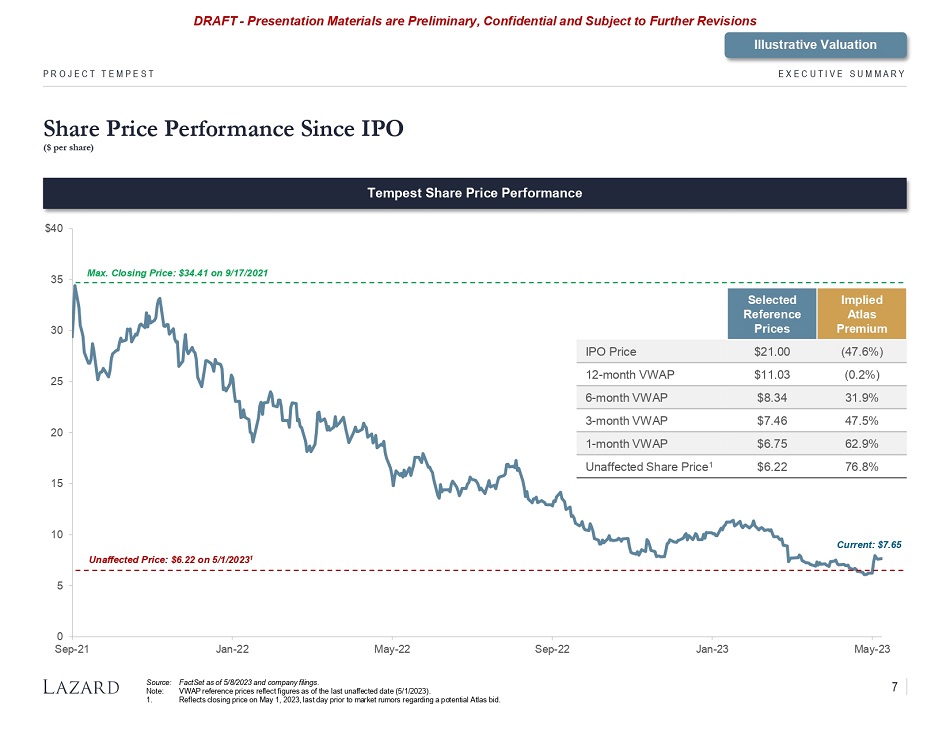Select the IPO Price table row label
Screen dimensions: 950x734
pos(611,351)
